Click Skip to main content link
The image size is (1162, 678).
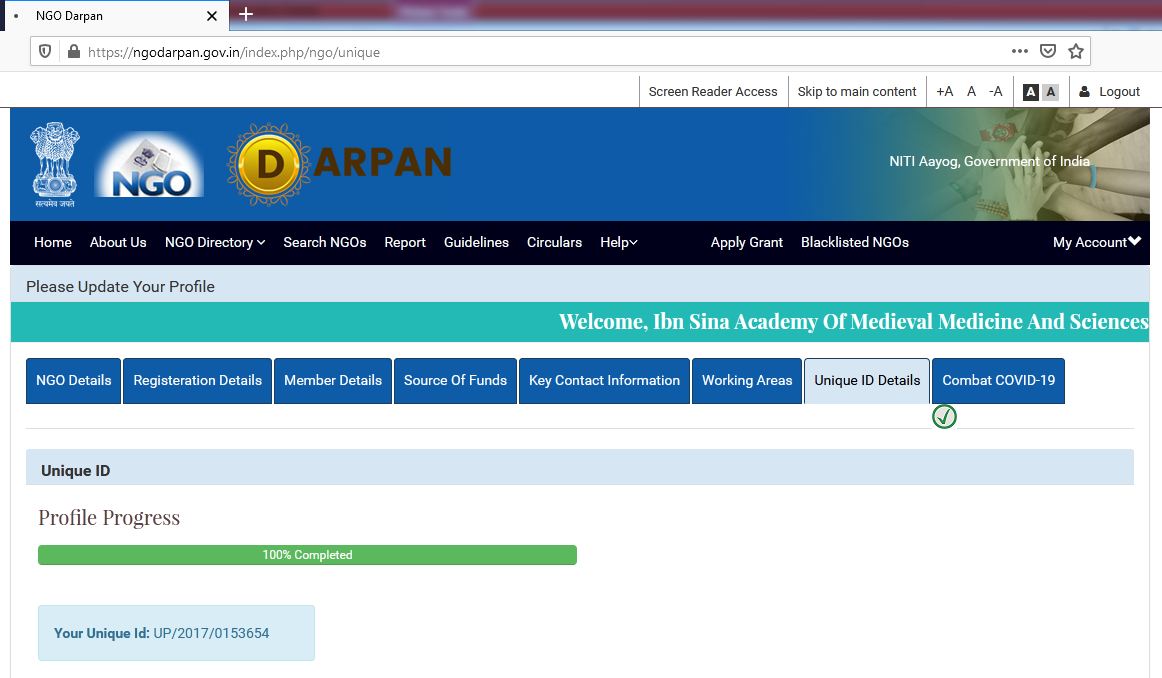[x=857, y=91]
